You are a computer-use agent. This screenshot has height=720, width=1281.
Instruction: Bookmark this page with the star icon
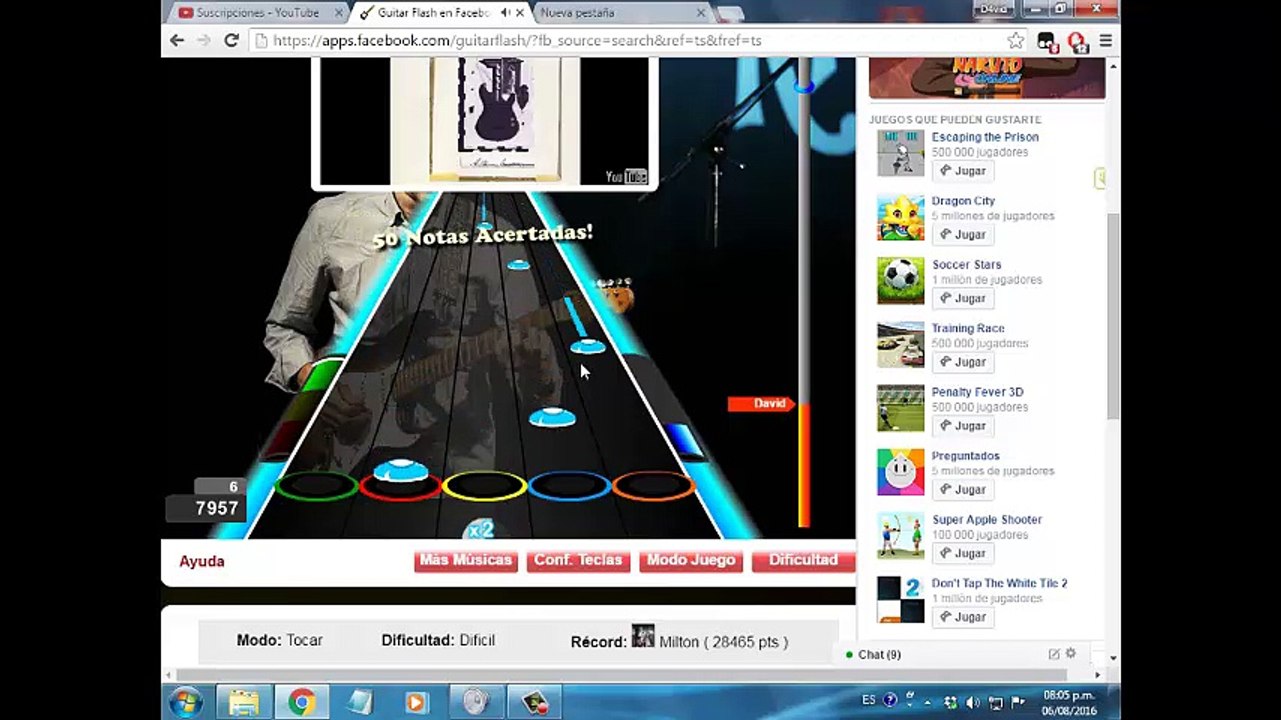click(x=1016, y=41)
